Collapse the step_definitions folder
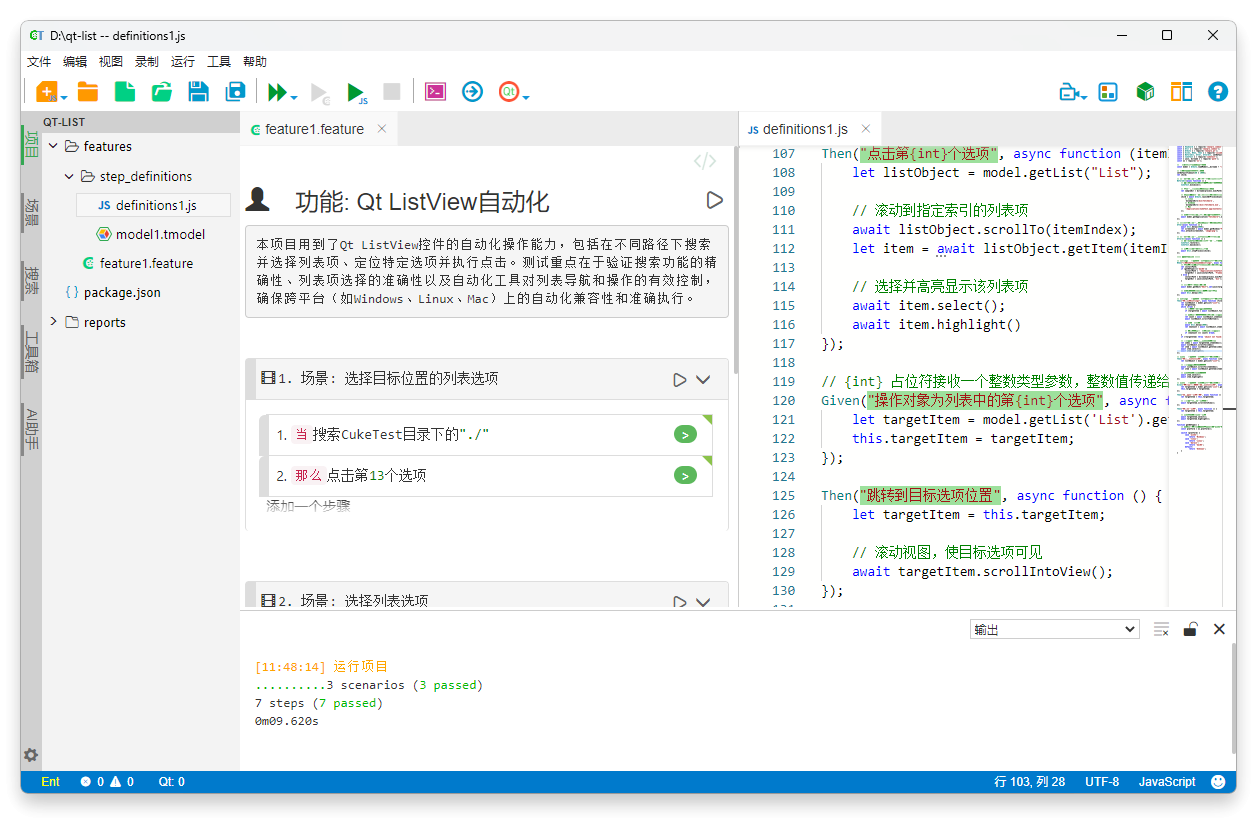The image size is (1257, 824). tap(69, 176)
